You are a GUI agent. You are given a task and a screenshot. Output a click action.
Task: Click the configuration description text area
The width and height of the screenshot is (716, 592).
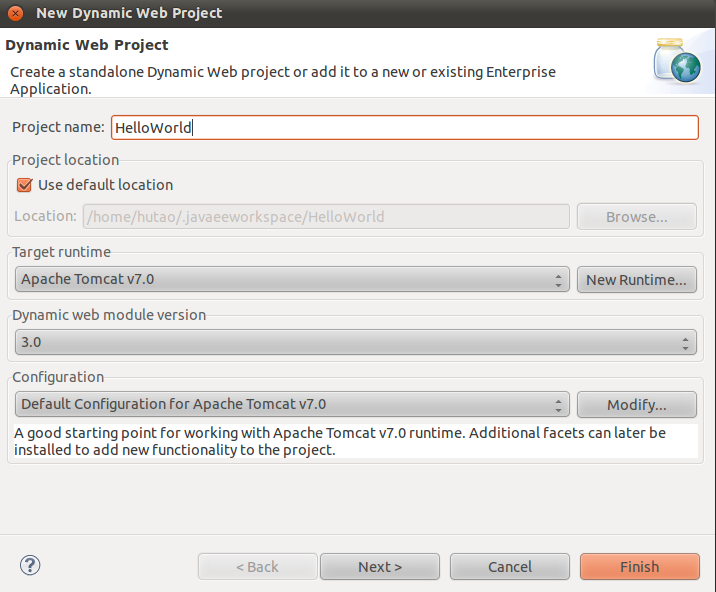[x=355, y=441]
